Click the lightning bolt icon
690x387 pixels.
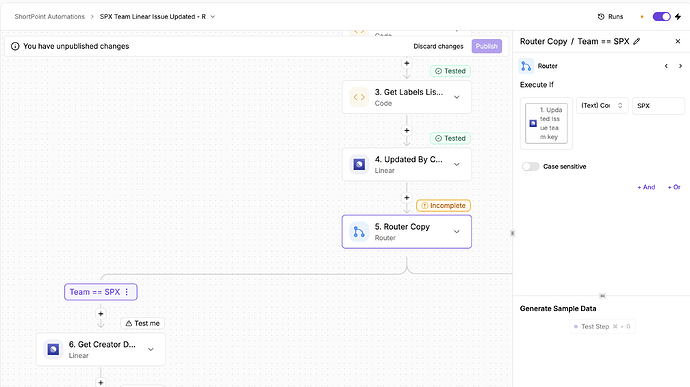tap(678, 17)
